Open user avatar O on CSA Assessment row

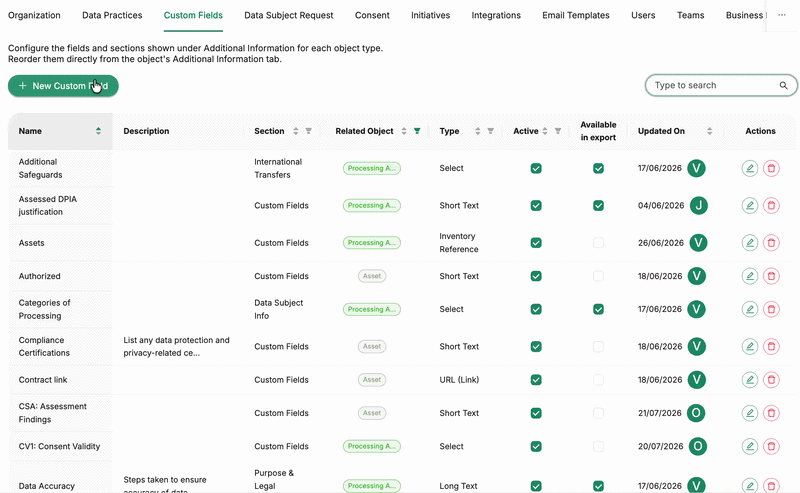[x=696, y=413]
